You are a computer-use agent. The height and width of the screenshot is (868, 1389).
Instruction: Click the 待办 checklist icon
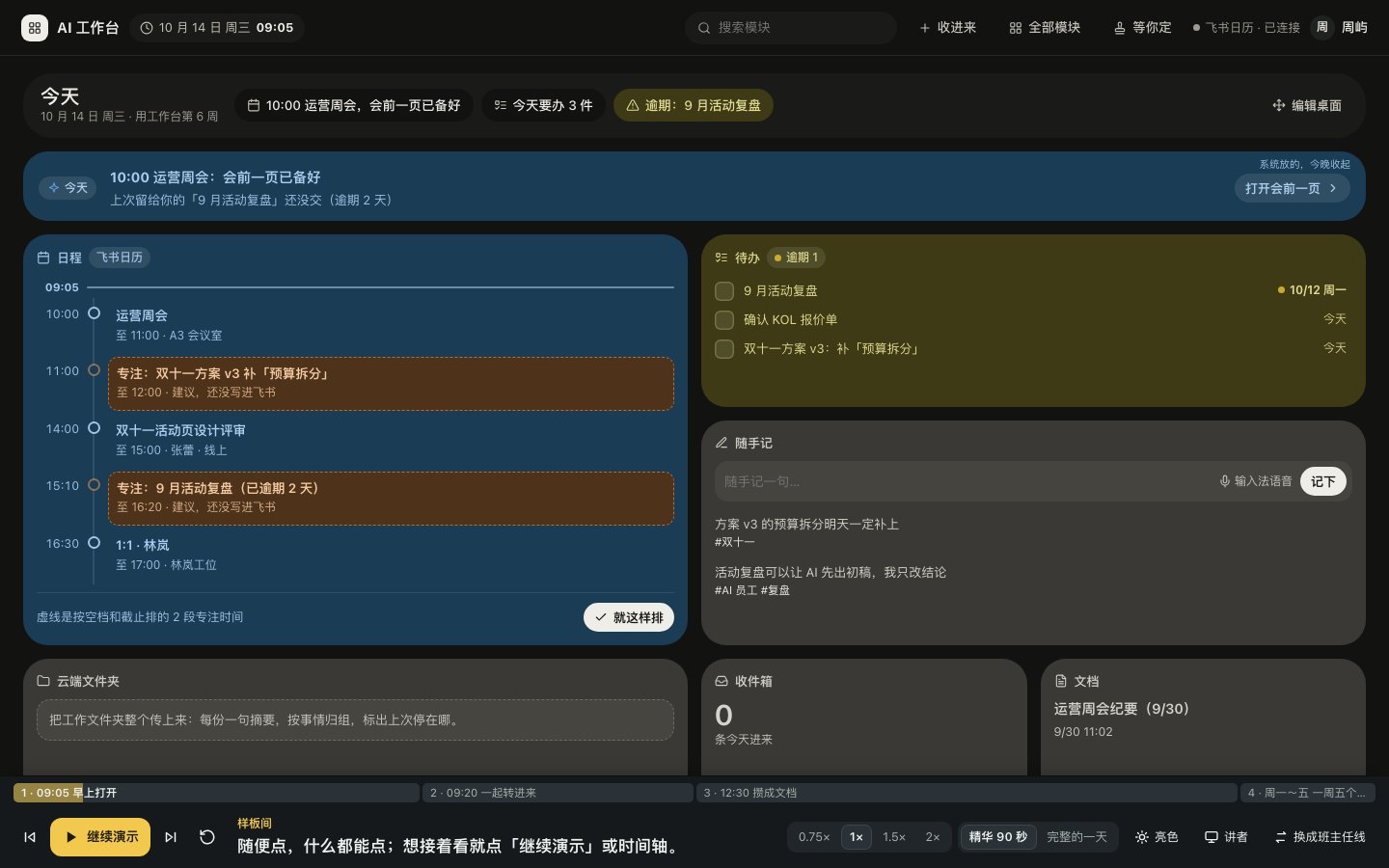pos(722,258)
